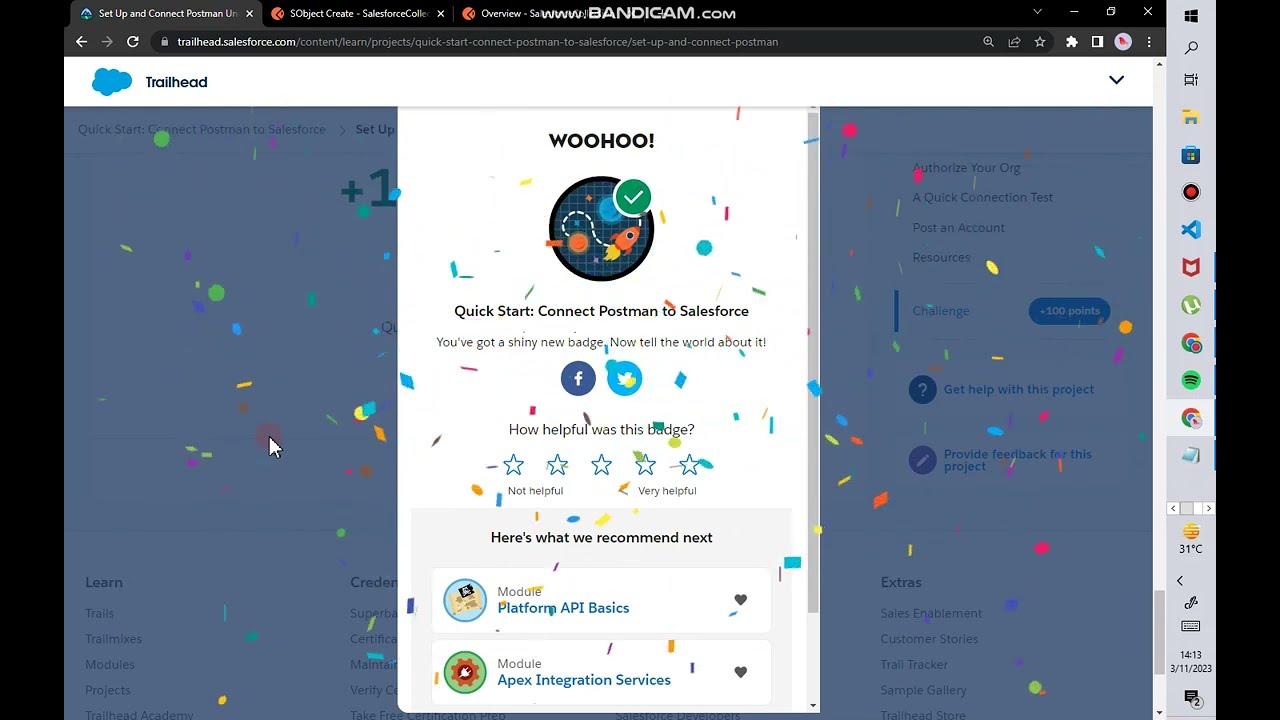Viewport: 1280px width, 720px height.
Task: Open the Windows Start button
Action: point(1191,16)
